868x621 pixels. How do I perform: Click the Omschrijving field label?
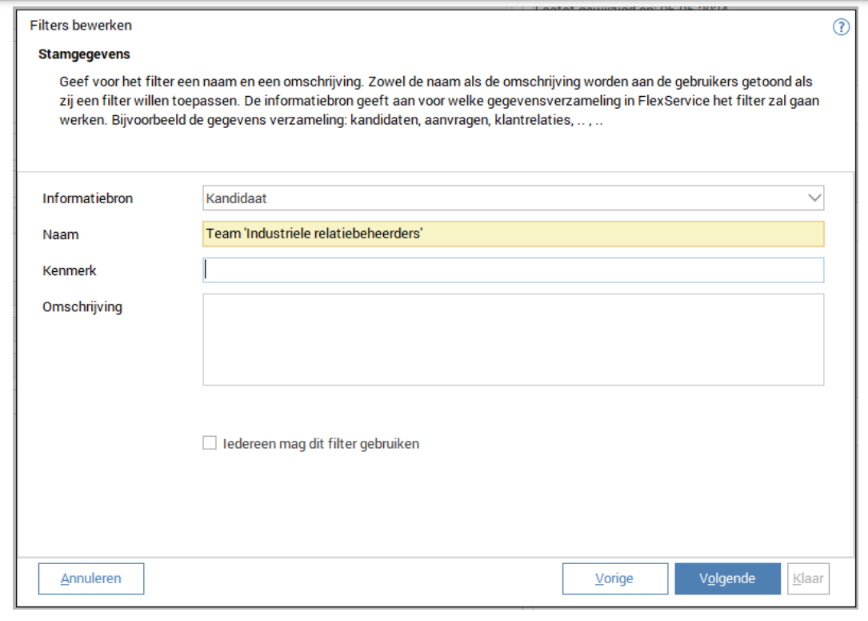click(x=82, y=307)
